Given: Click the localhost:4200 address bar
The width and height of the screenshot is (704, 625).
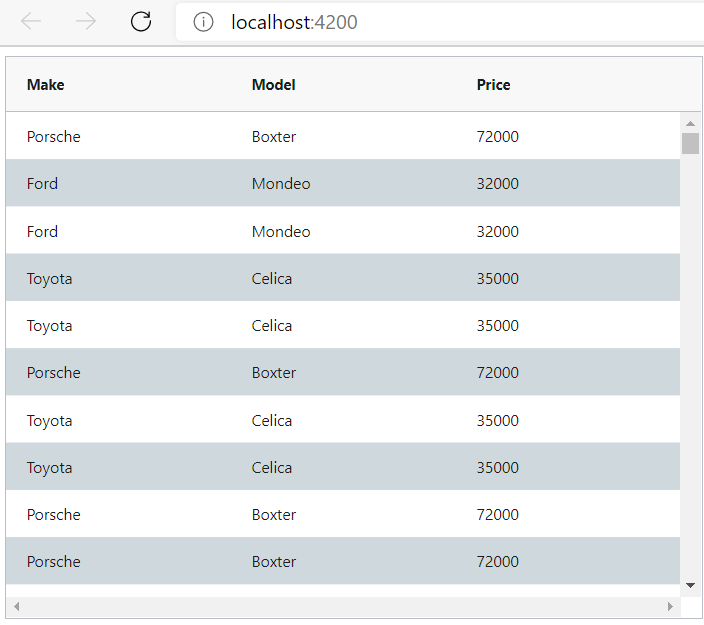Looking at the screenshot, I should 440,22.
